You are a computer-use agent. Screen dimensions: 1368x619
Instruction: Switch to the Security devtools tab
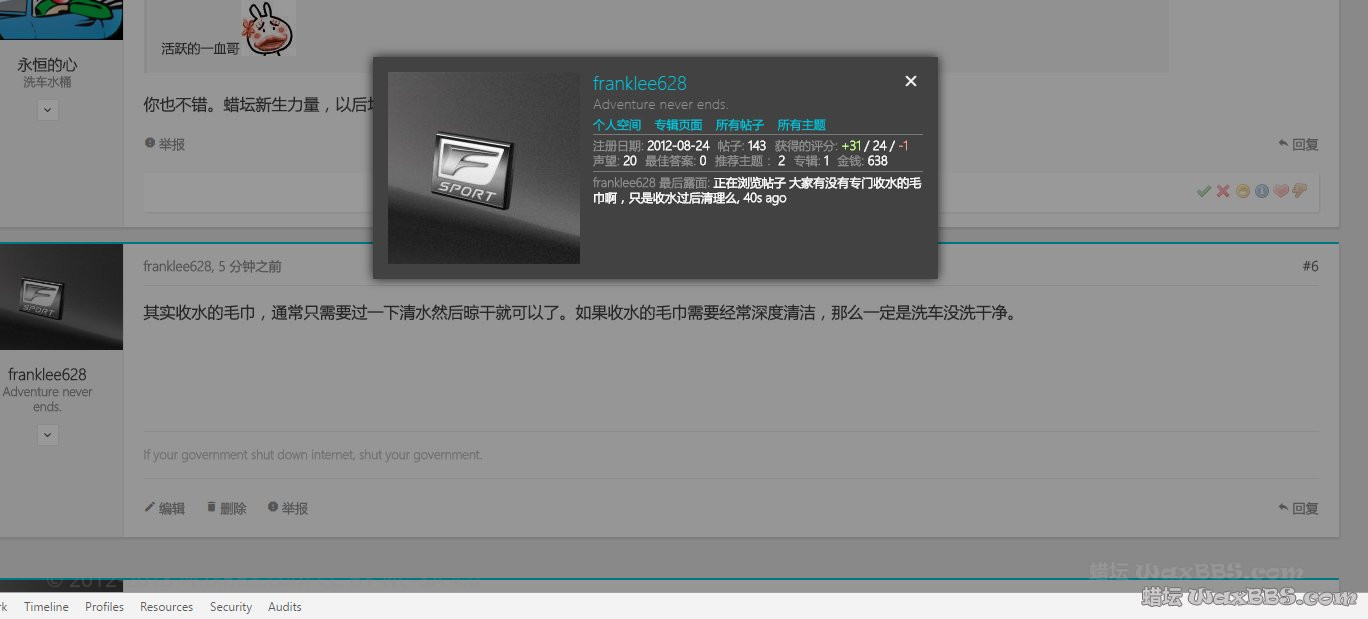coord(231,607)
